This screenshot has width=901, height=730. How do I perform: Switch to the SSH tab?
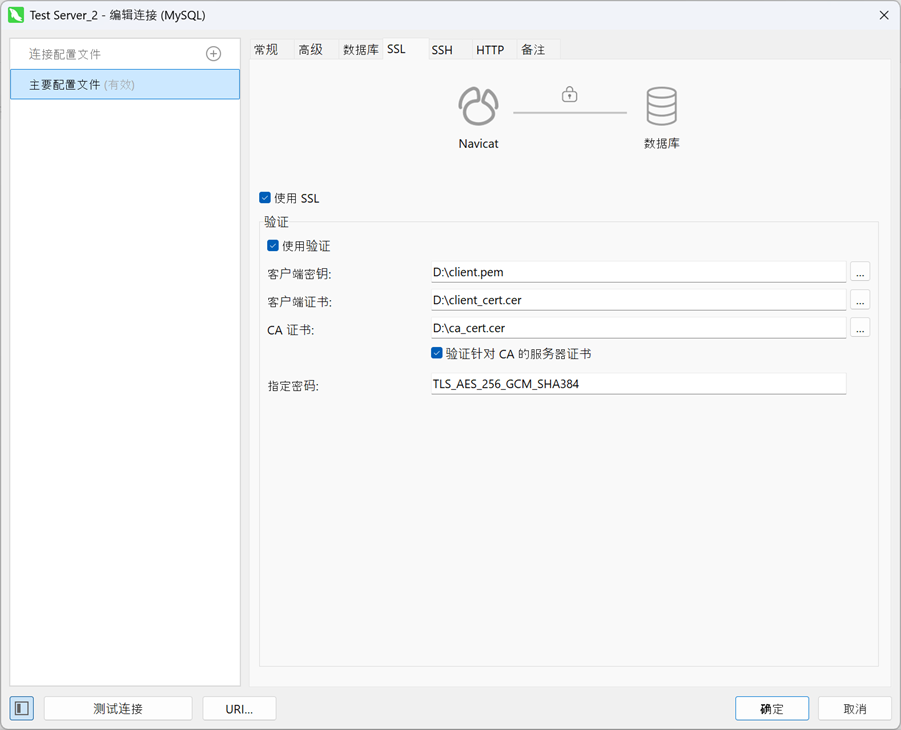450,50
